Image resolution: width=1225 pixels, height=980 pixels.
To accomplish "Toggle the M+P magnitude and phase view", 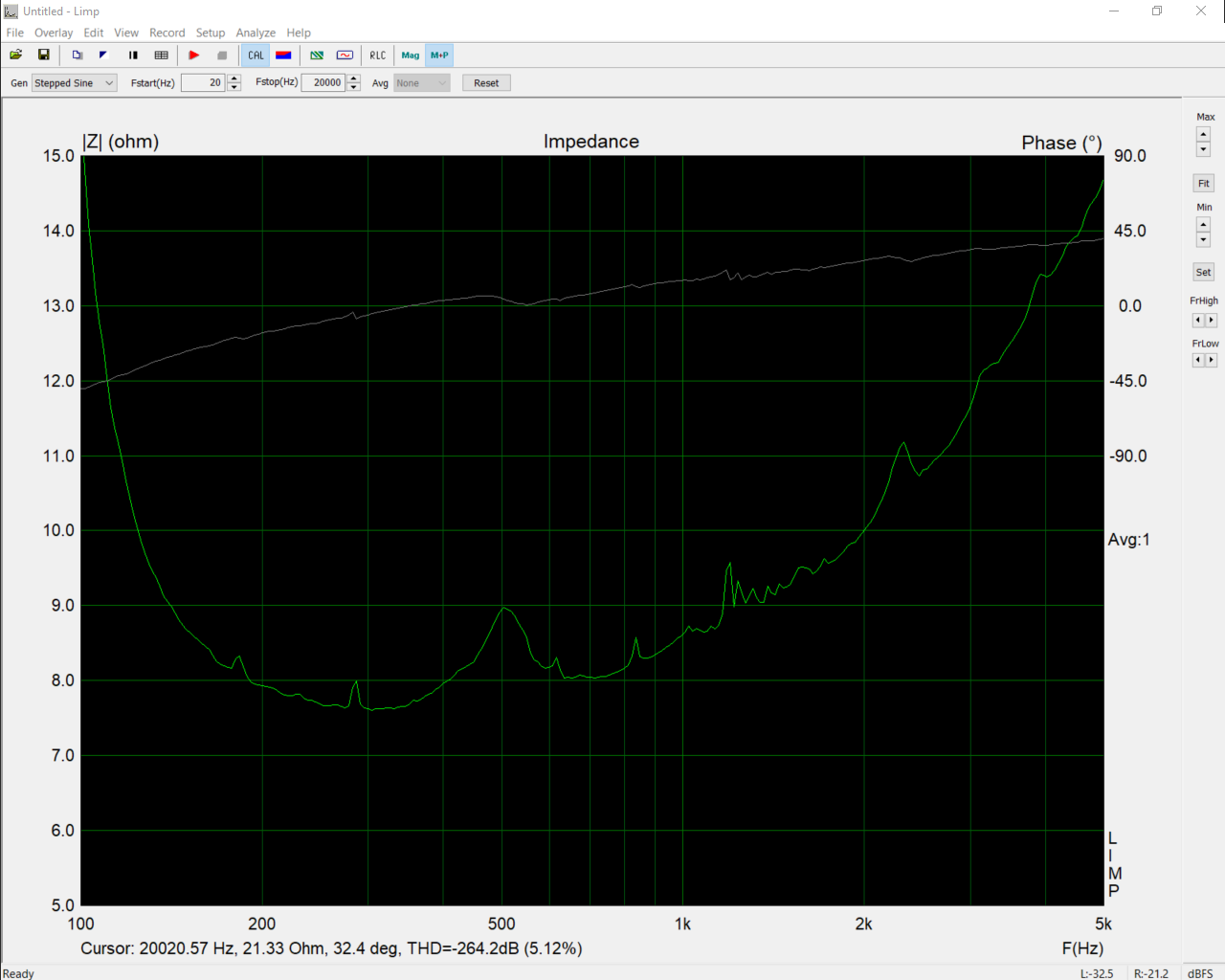I will [x=439, y=56].
